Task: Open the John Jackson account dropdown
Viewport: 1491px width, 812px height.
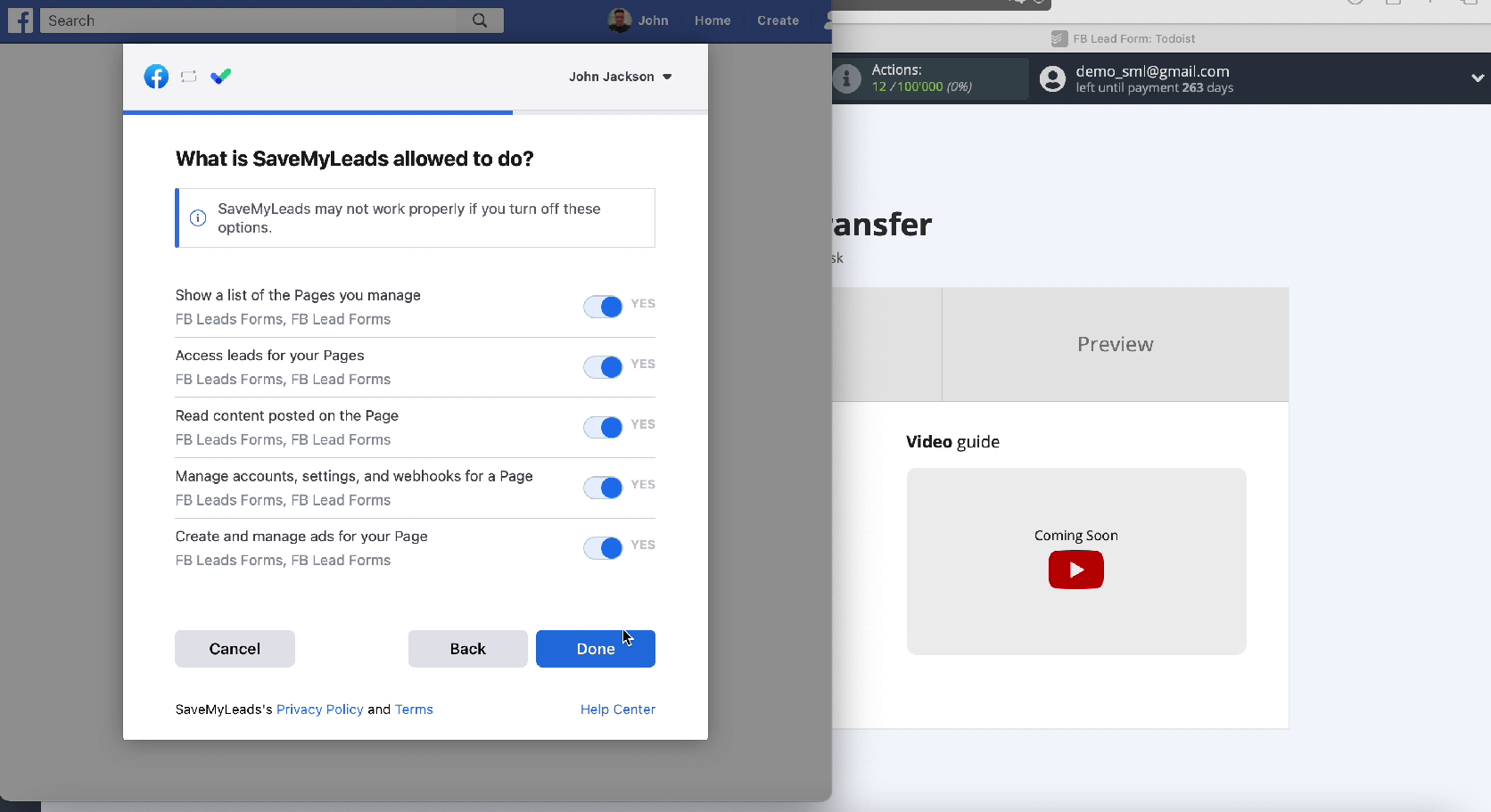Action: (620, 77)
